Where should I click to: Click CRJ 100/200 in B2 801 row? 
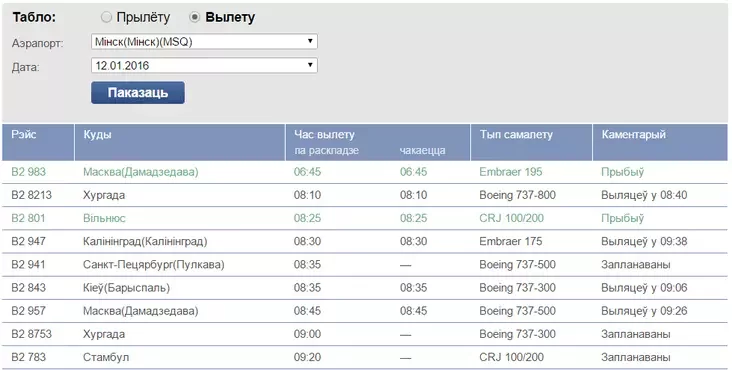pos(512,218)
